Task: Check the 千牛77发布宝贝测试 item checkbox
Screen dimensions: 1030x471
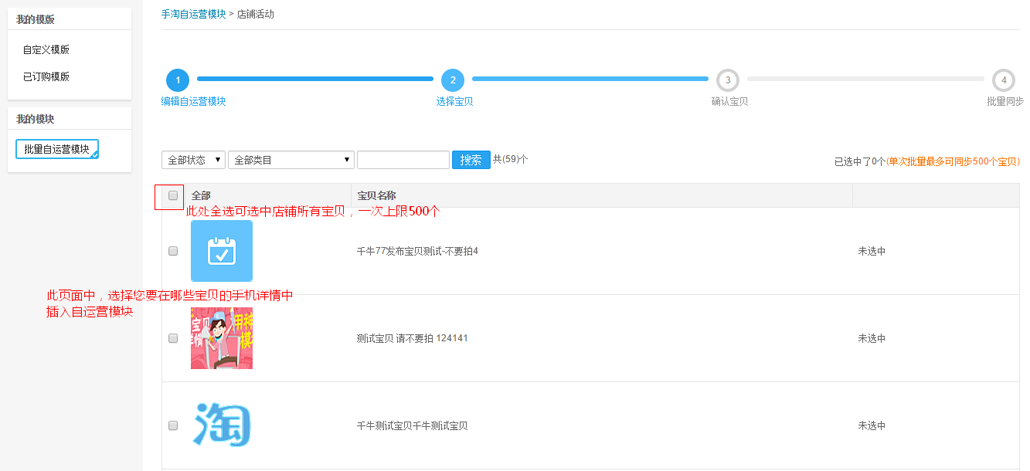Action: (x=173, y=251)
